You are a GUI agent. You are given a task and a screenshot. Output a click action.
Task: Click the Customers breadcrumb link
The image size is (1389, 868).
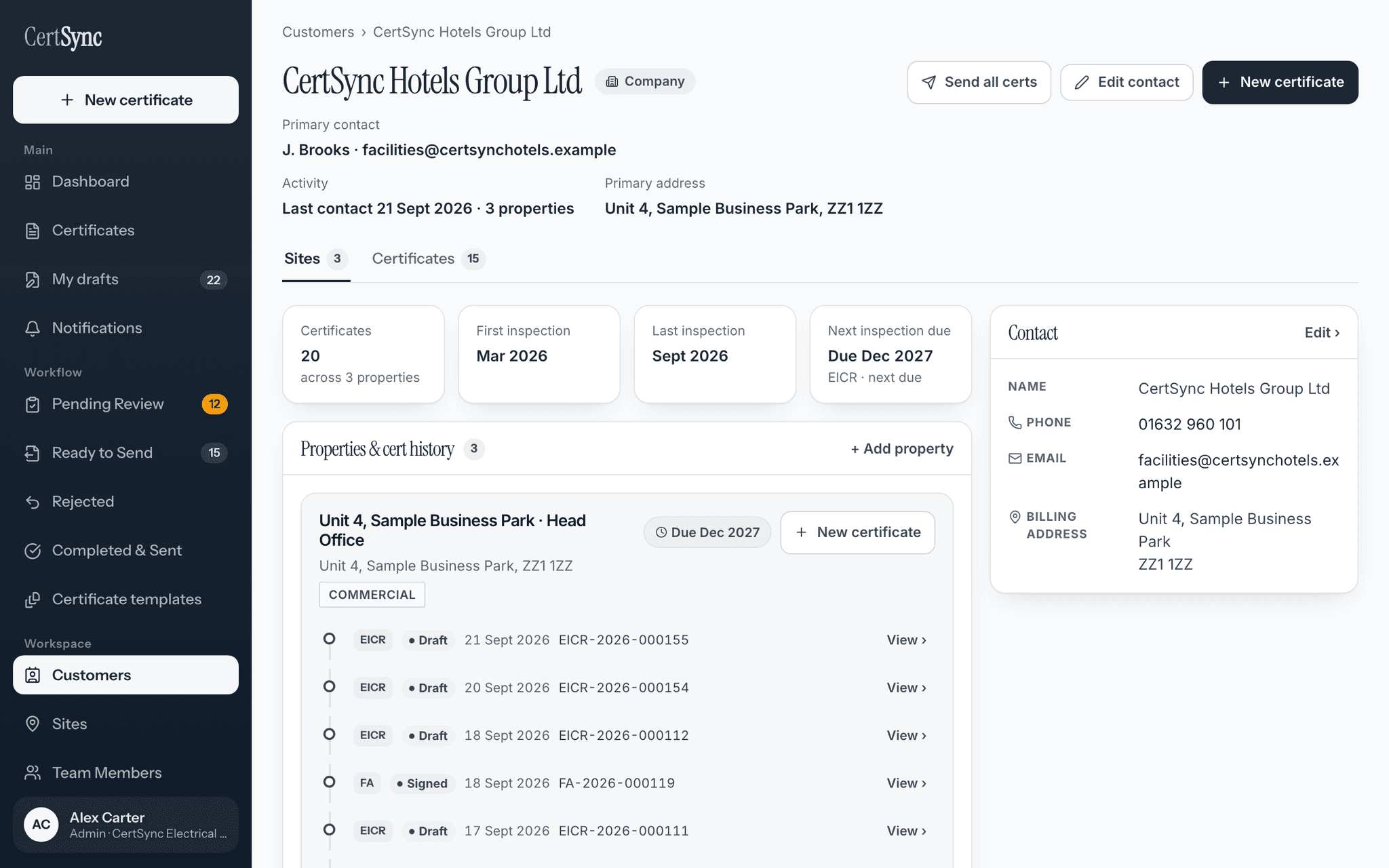pyautogui.click(x=318, y=32)
